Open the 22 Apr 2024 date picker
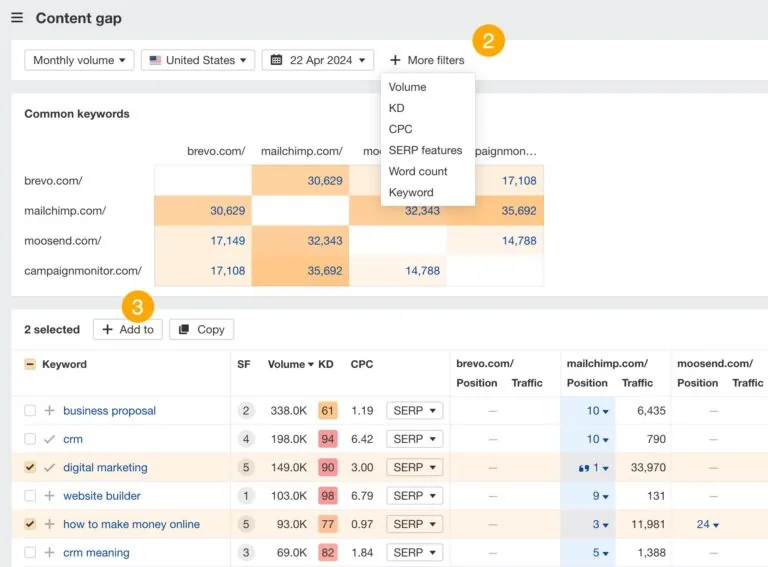 click(x=318, y=60)
